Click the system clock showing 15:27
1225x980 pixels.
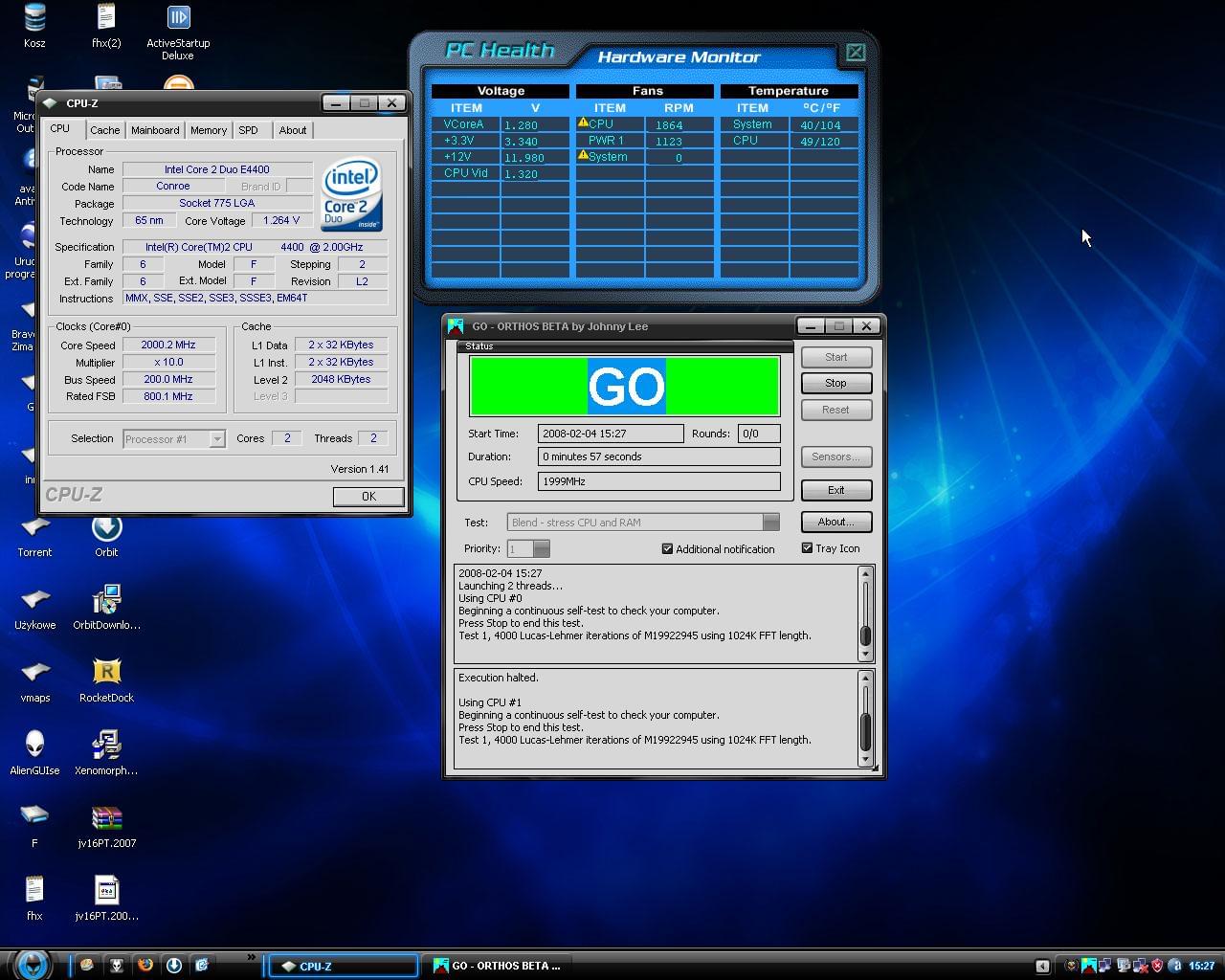tap(1201, 966)
